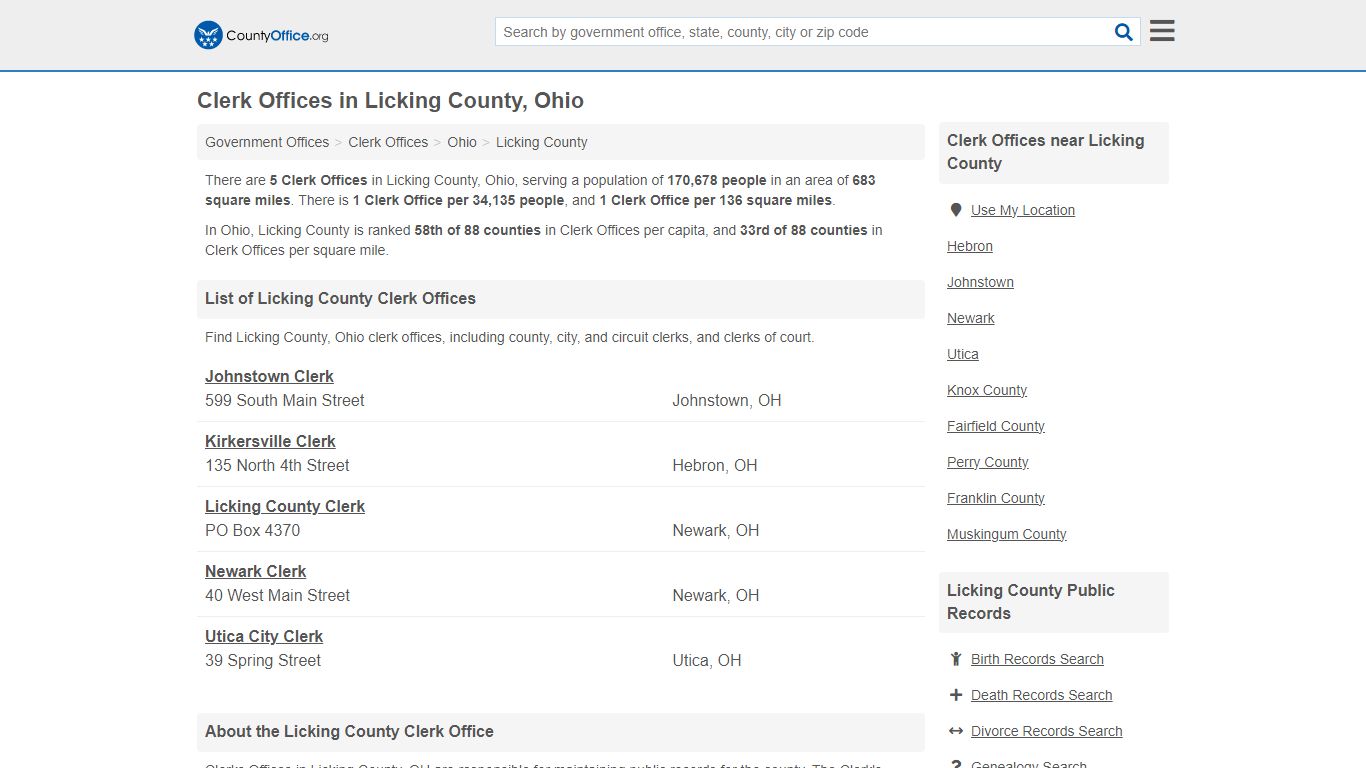1366x768 pixels.
Task: Click address 599 South Main Street
Action: pyautogui.click(x=285, y=400)
